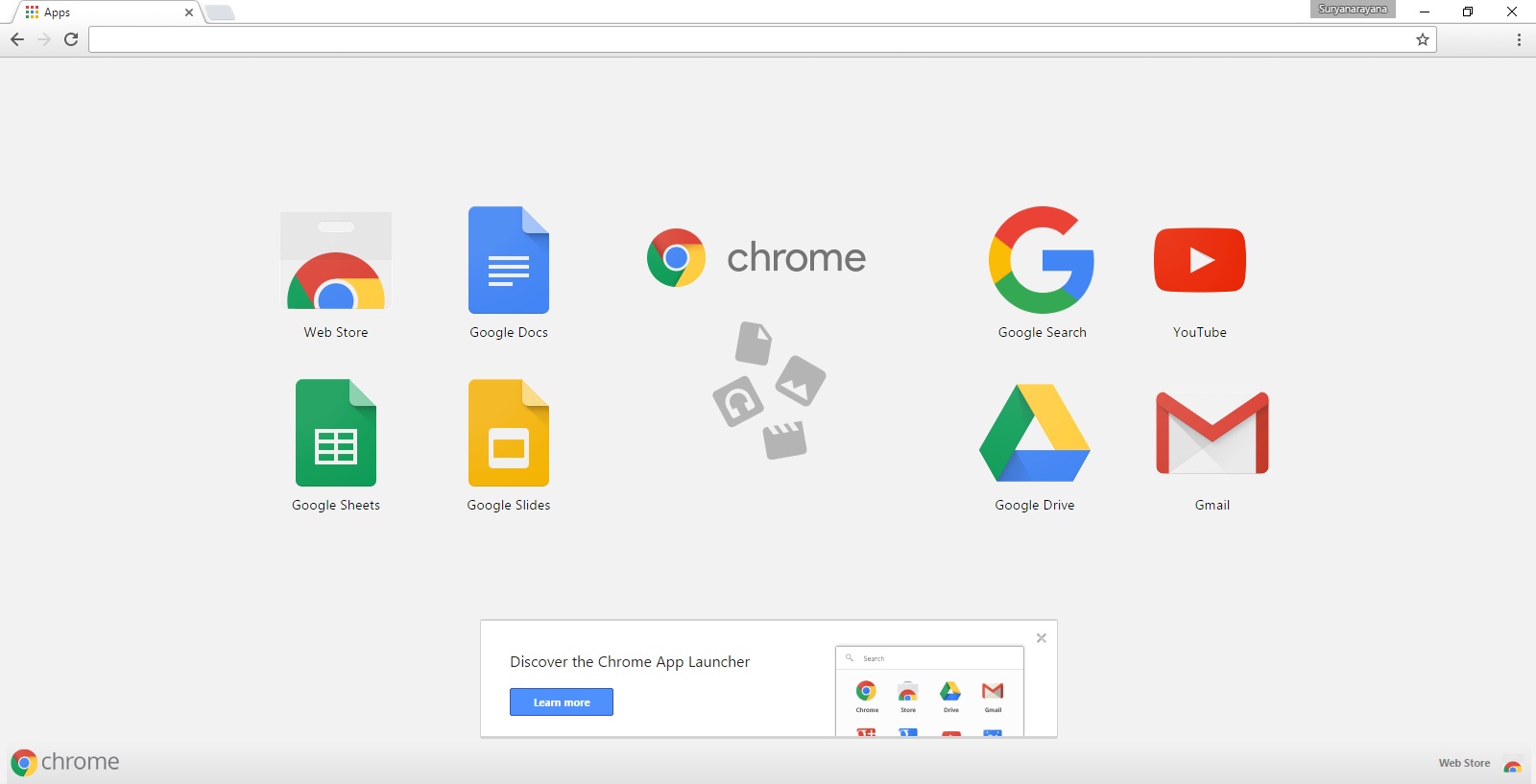
Task: Open Google Search app icon
Action: [1042, 260]
